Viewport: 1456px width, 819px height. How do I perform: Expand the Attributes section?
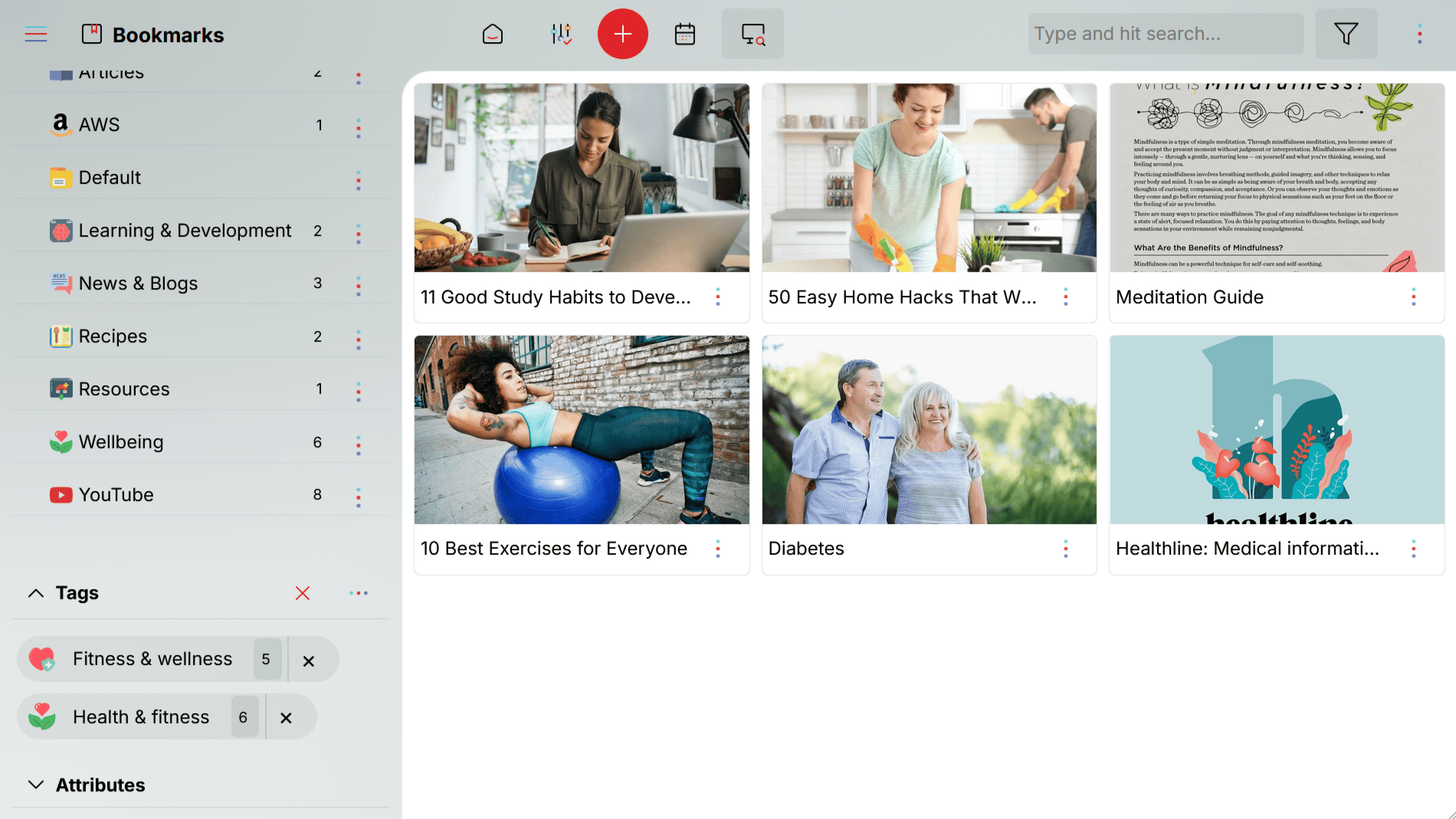[35, 784]
